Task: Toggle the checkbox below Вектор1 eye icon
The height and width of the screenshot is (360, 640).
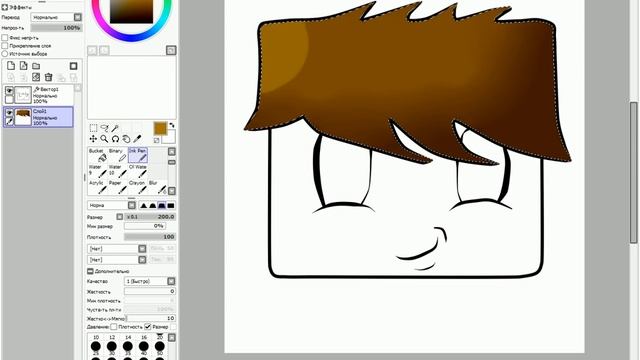Action: (9, 99)
